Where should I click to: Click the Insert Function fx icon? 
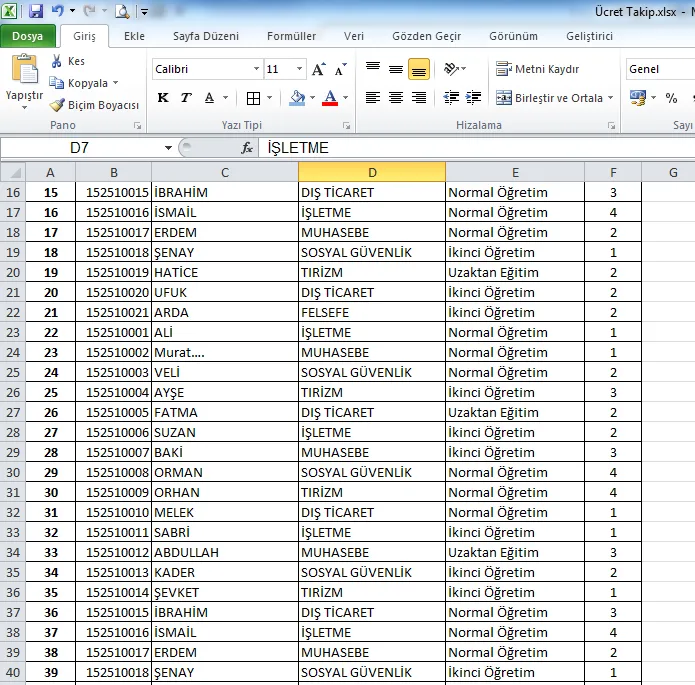tap(247, 148)
